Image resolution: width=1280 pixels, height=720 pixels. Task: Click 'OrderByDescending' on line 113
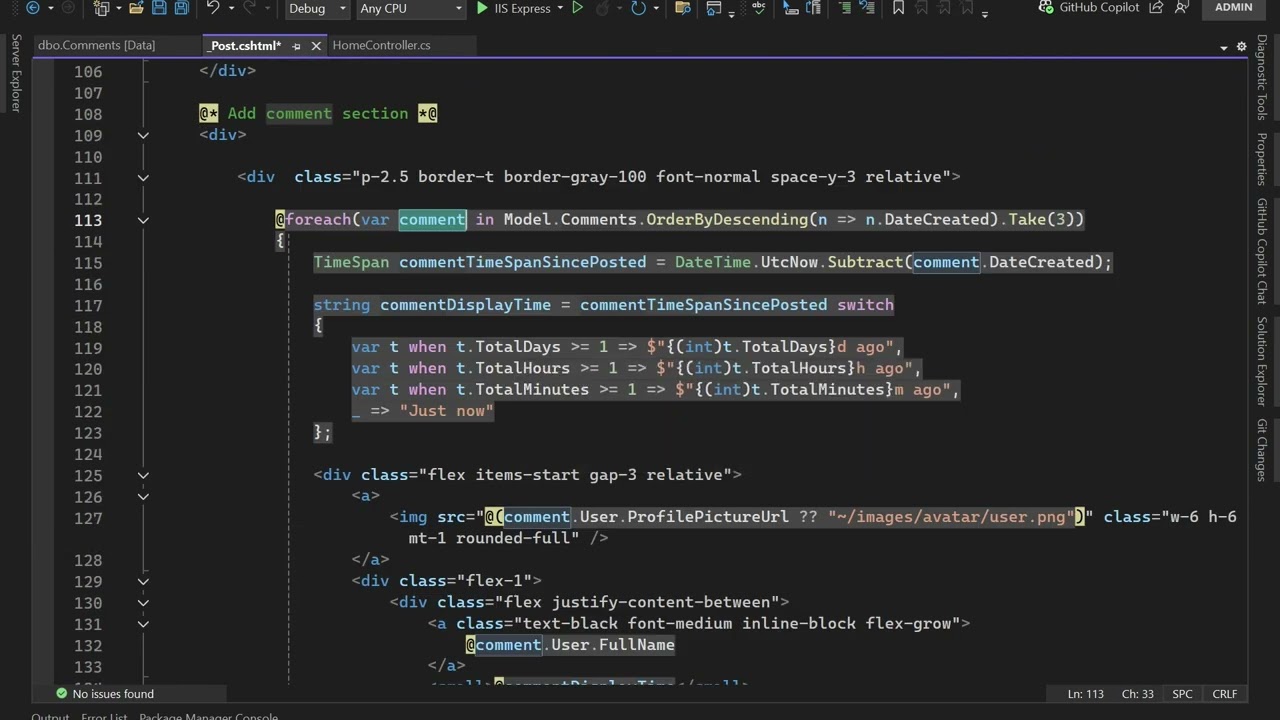pos(726,220)
